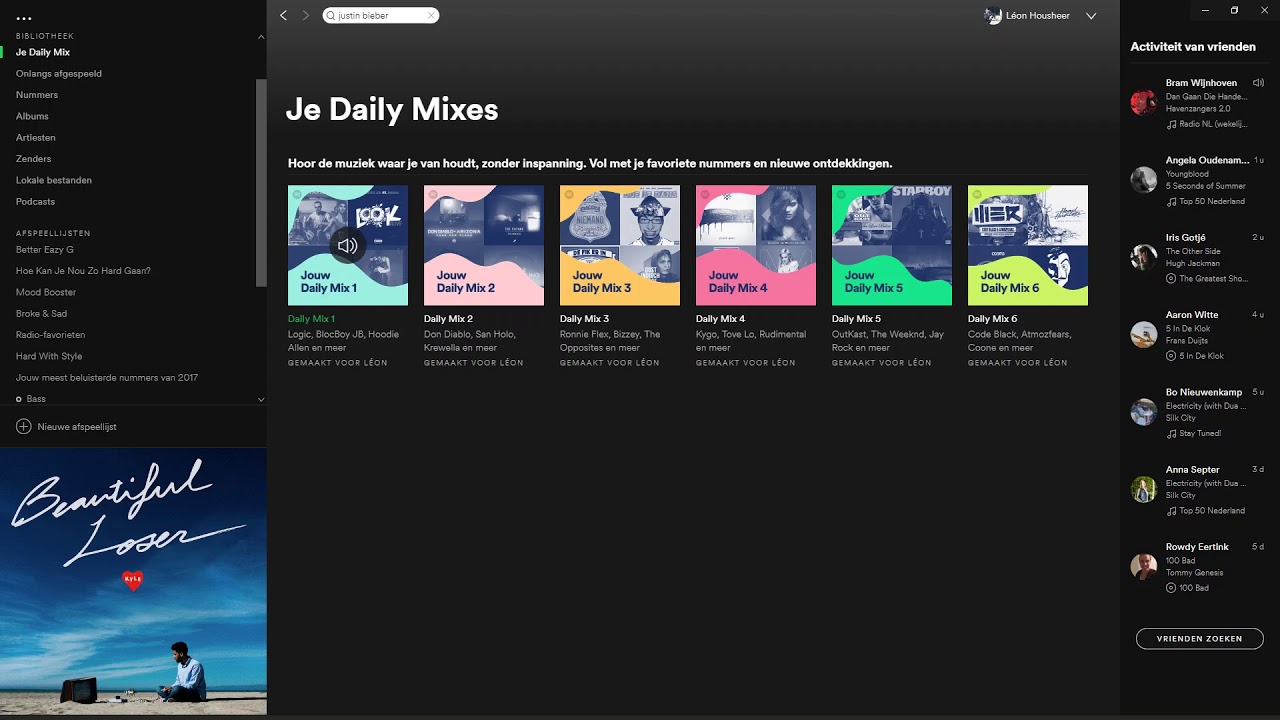Click the Daily Mix 5 title link

(x=856, y=319)
